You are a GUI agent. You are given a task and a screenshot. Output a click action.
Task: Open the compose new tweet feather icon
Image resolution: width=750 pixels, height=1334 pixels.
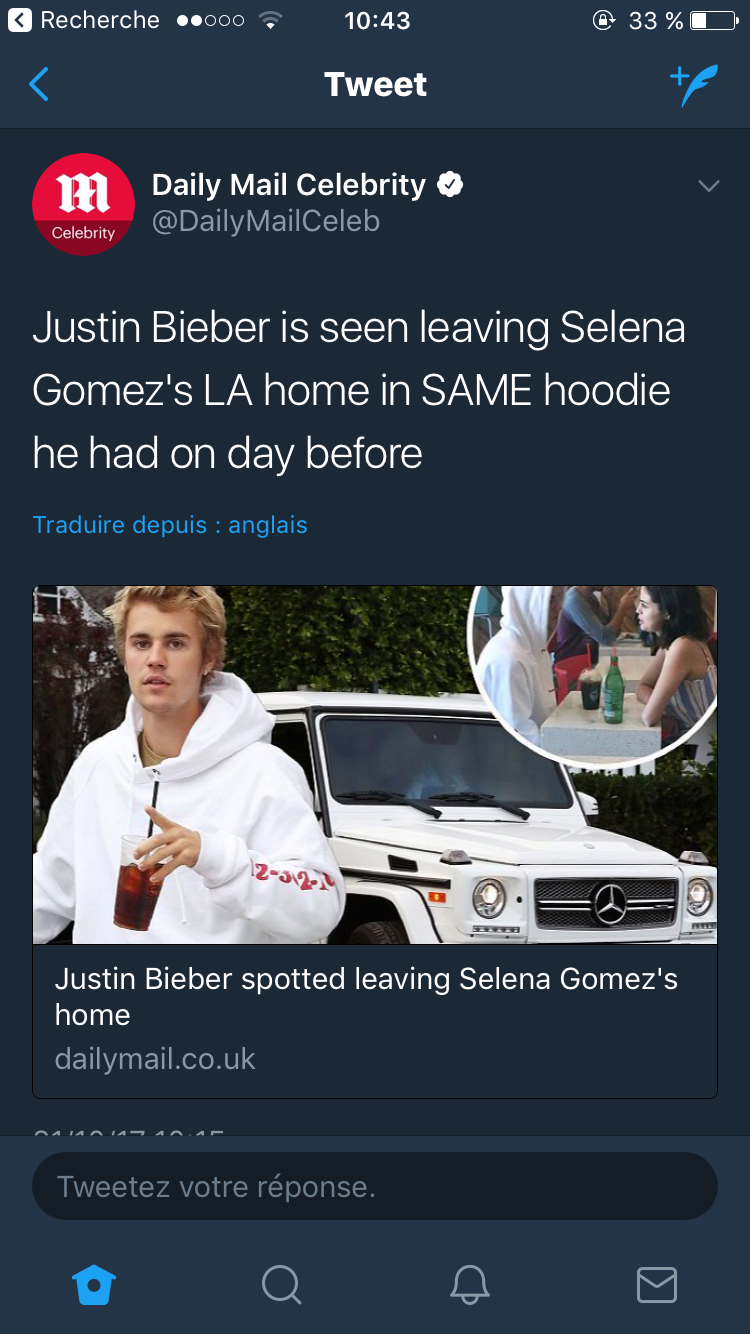(x=694, y=86)
